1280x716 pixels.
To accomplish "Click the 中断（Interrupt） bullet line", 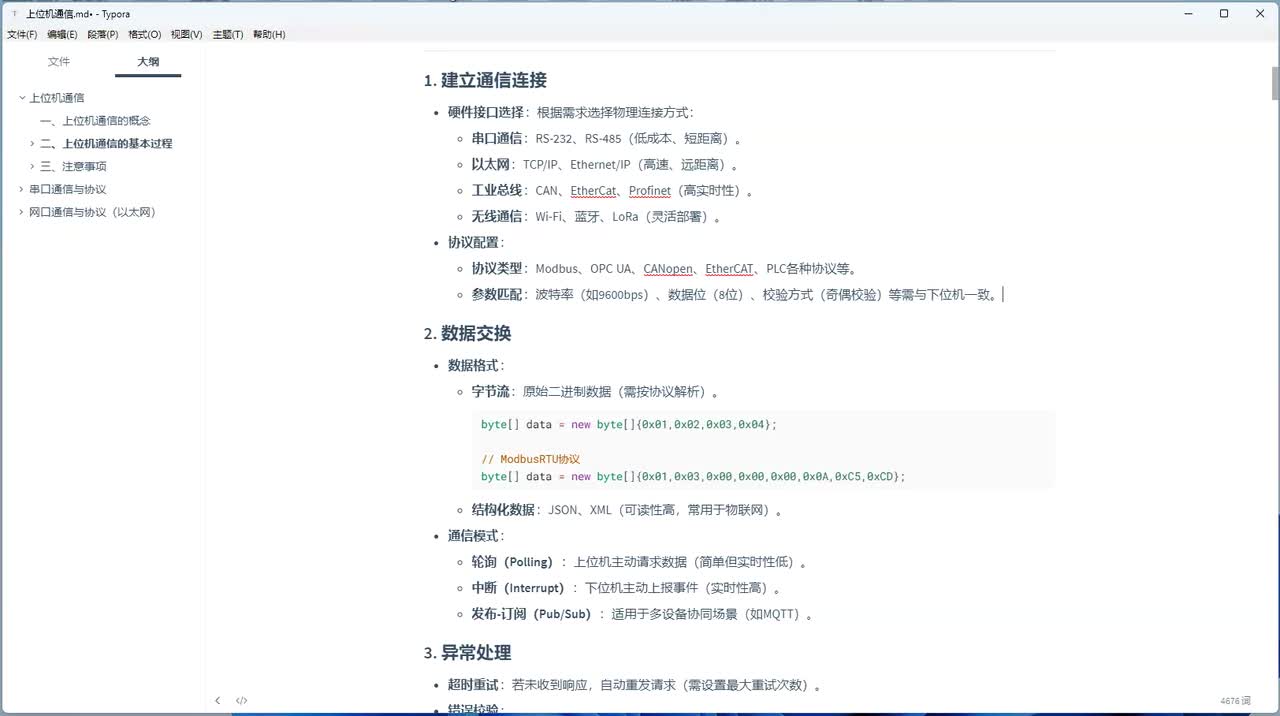I will point(627,588).
